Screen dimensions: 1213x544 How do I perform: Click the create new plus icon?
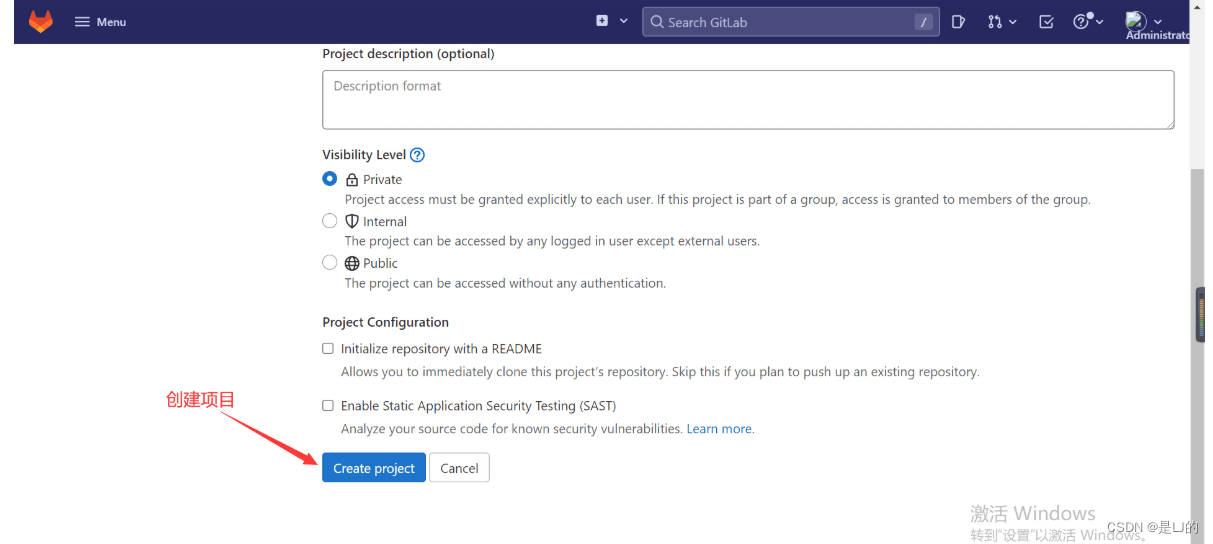coord(602,21)
